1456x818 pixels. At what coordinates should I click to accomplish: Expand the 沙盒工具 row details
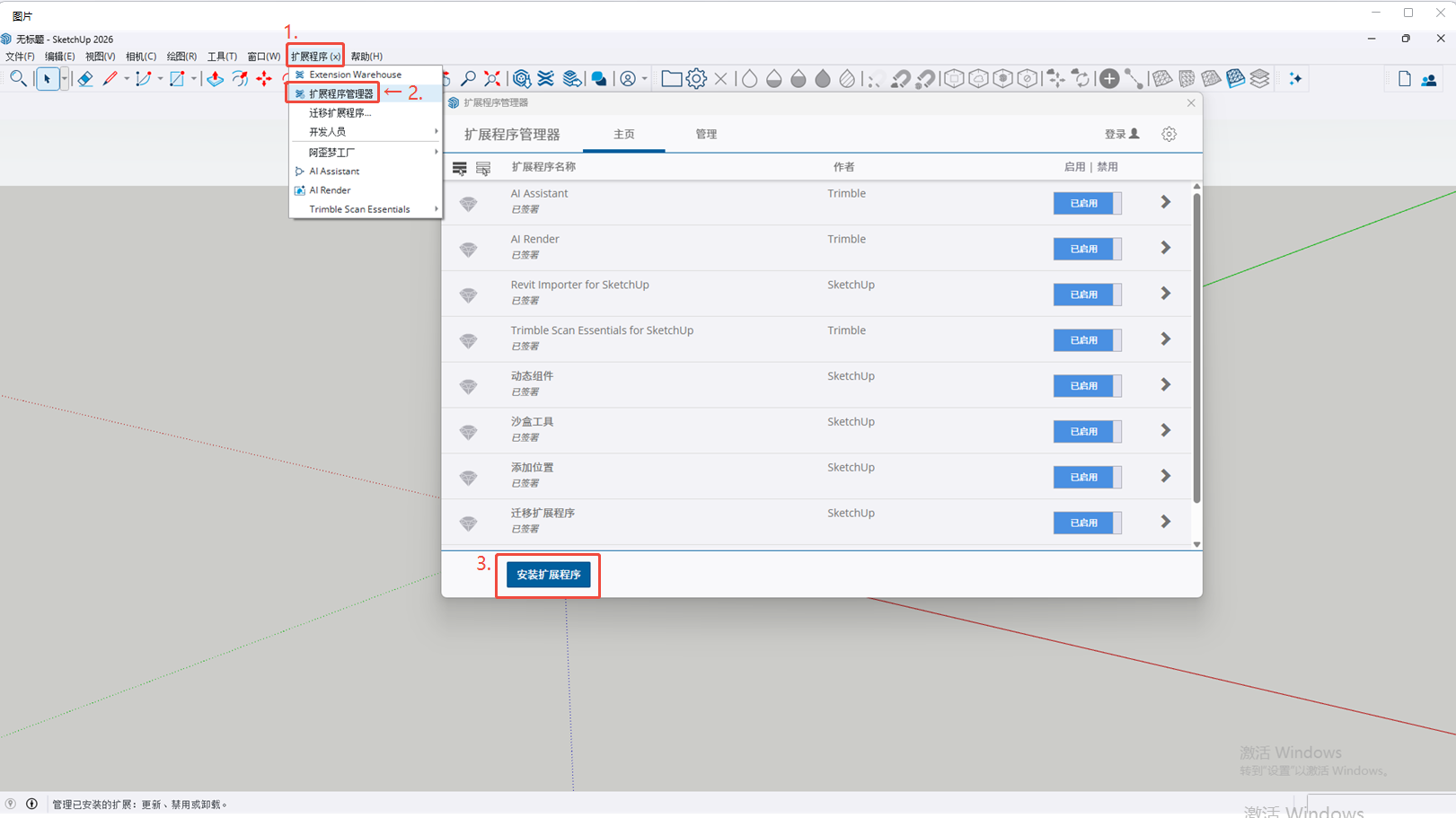pyautogui.click(x=1166, y=431)
